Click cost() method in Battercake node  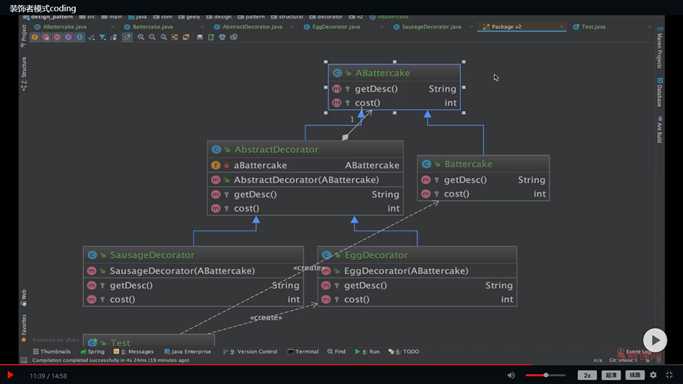pyautogui.click(x=484, y=194)
